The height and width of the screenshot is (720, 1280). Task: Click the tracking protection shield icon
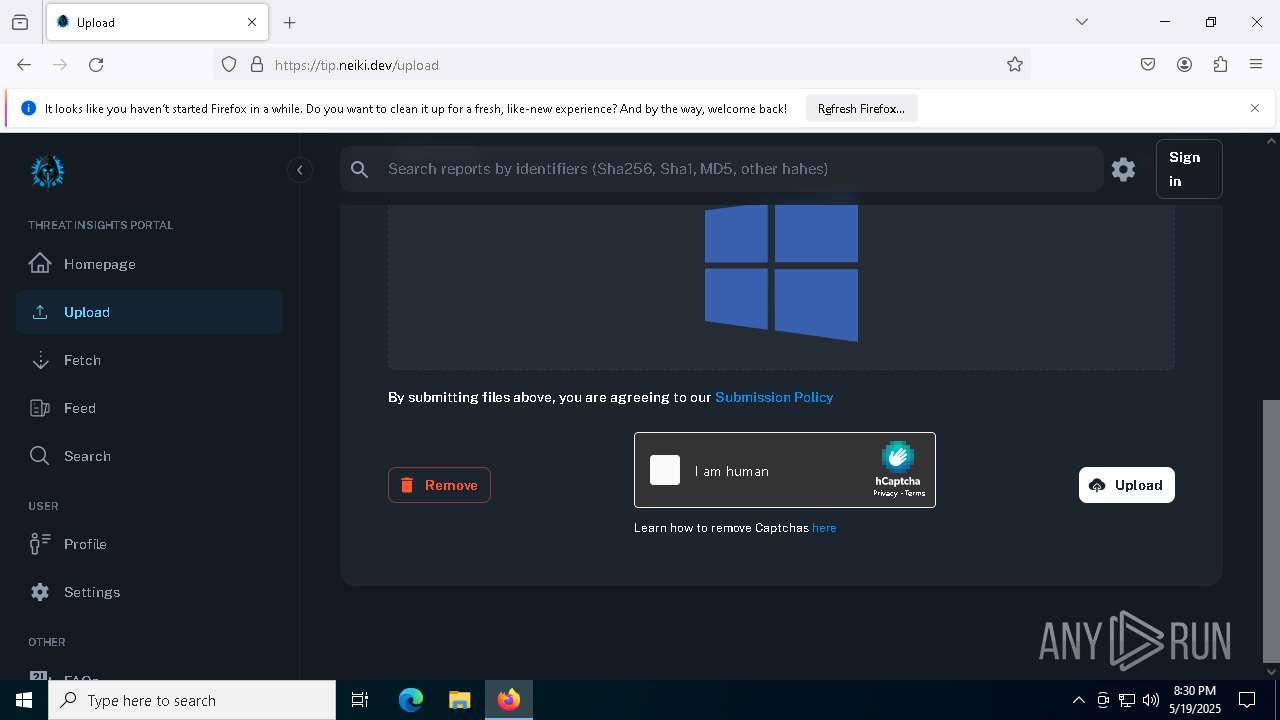coord(229,65)
